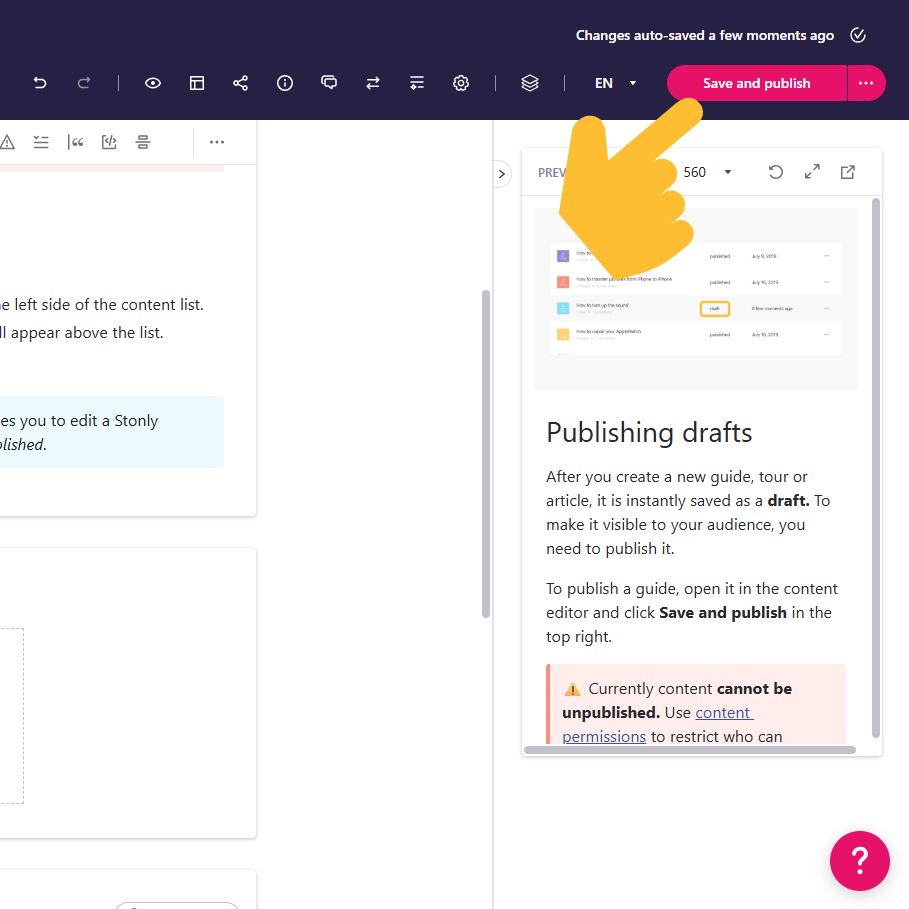
Task: Click the Save and publish button
Action: (757, 83)
